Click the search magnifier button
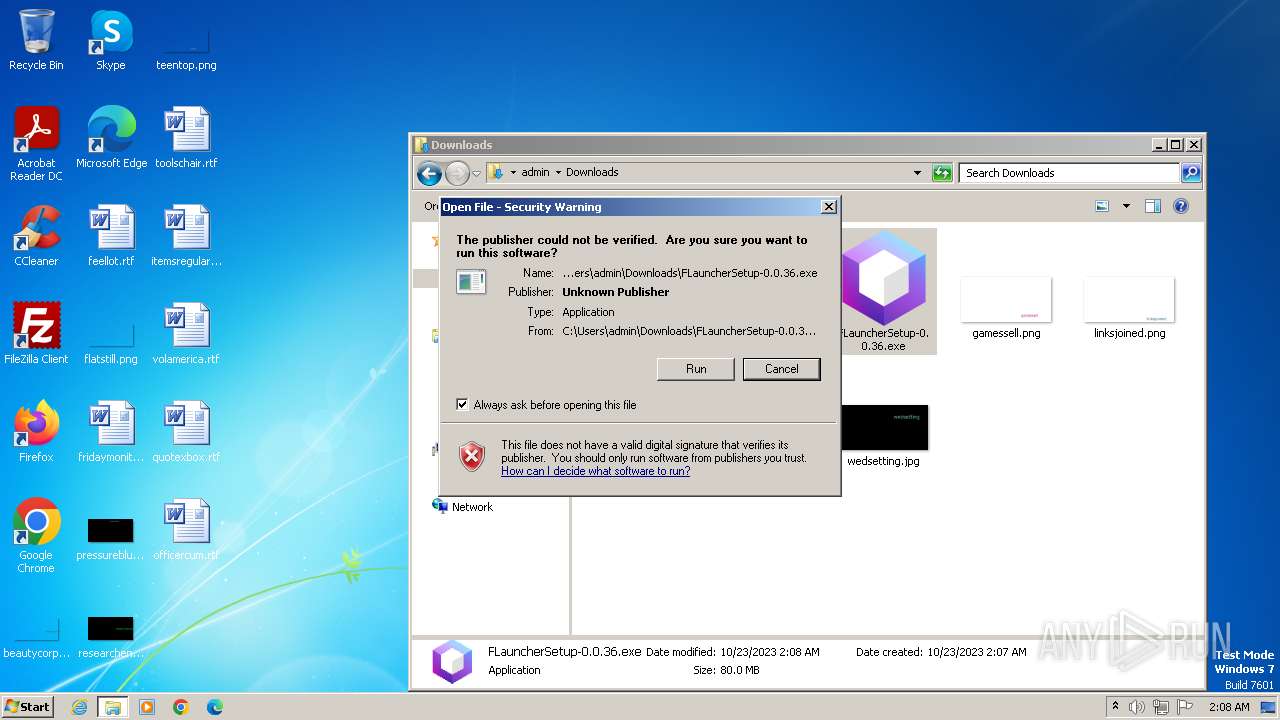The height and width of the screenshot is (720, 1280). click(1190, 173)
